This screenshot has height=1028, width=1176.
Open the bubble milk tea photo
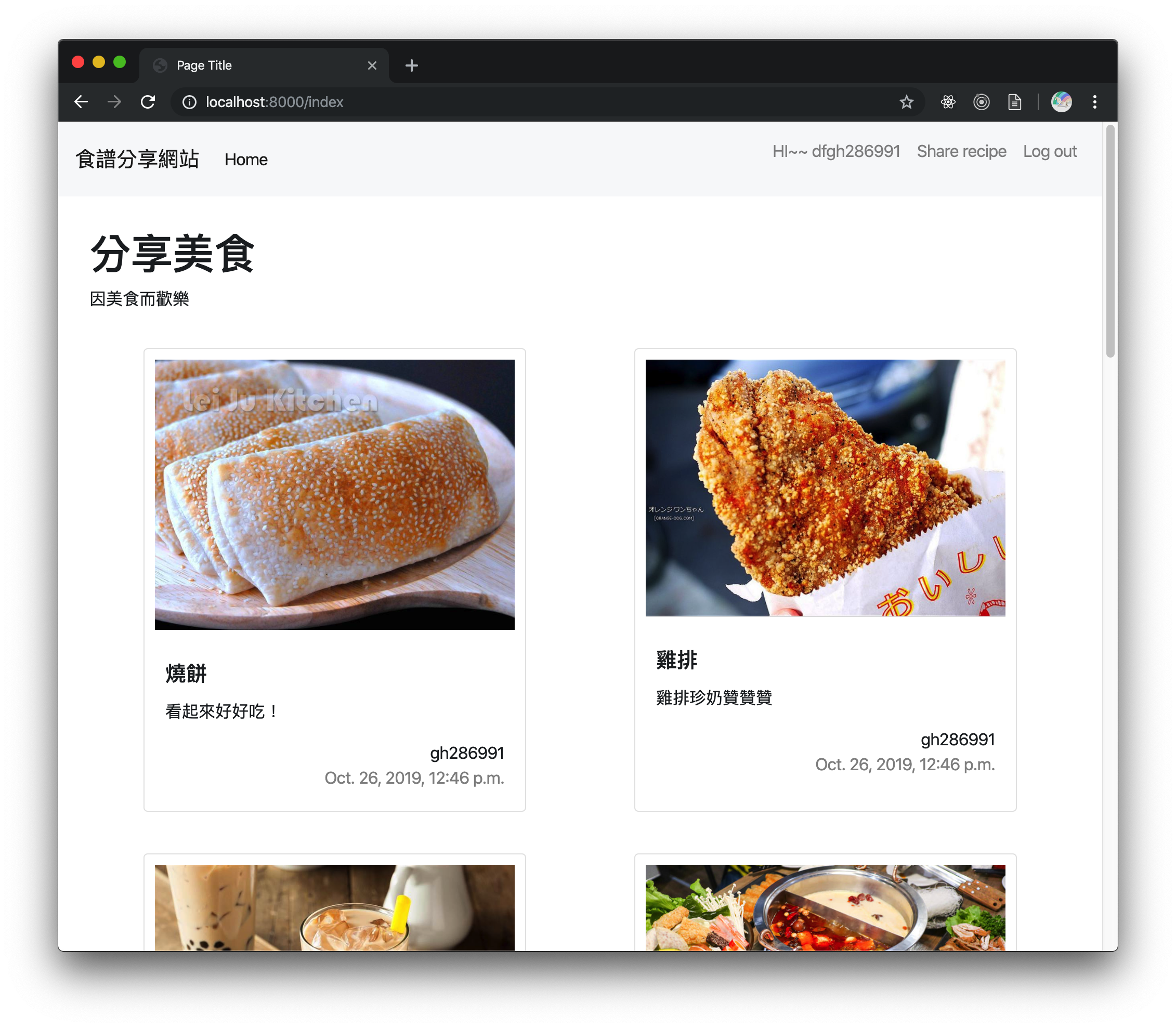(x=335, y=907)
